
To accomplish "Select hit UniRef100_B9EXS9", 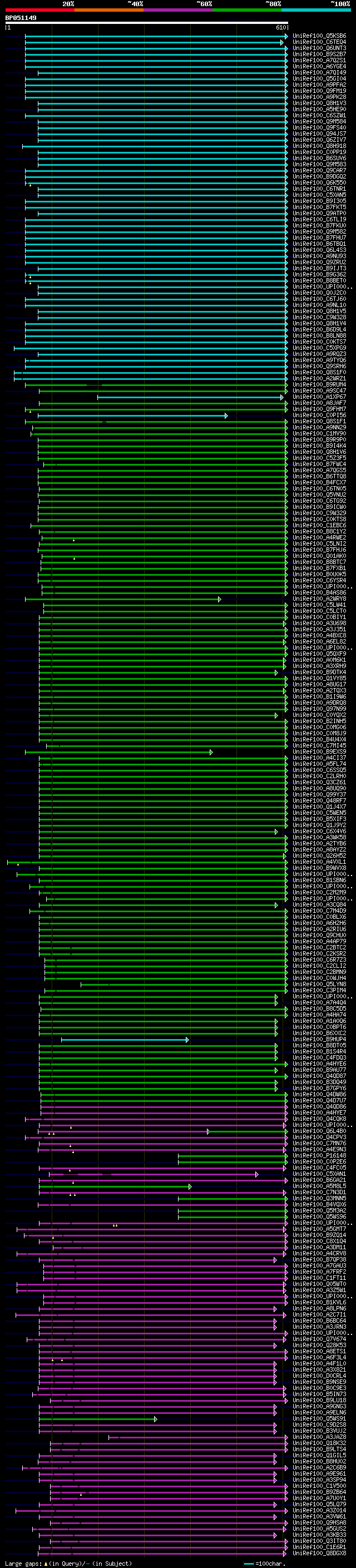I will tap(319, 752).
